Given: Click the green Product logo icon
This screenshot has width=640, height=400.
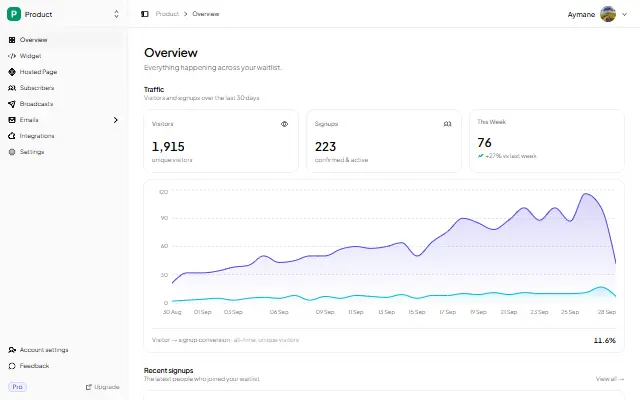Looking at the screenshot, I should 13,14.
